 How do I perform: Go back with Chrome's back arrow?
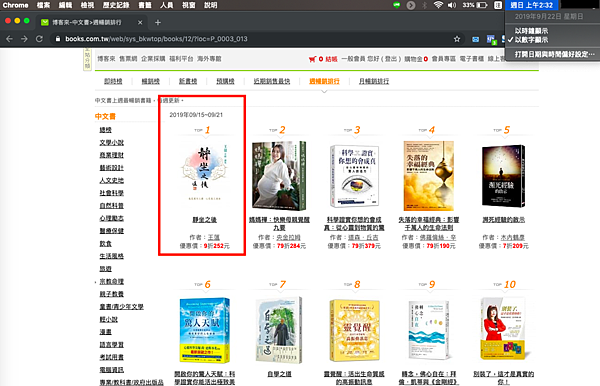point(10,39)
